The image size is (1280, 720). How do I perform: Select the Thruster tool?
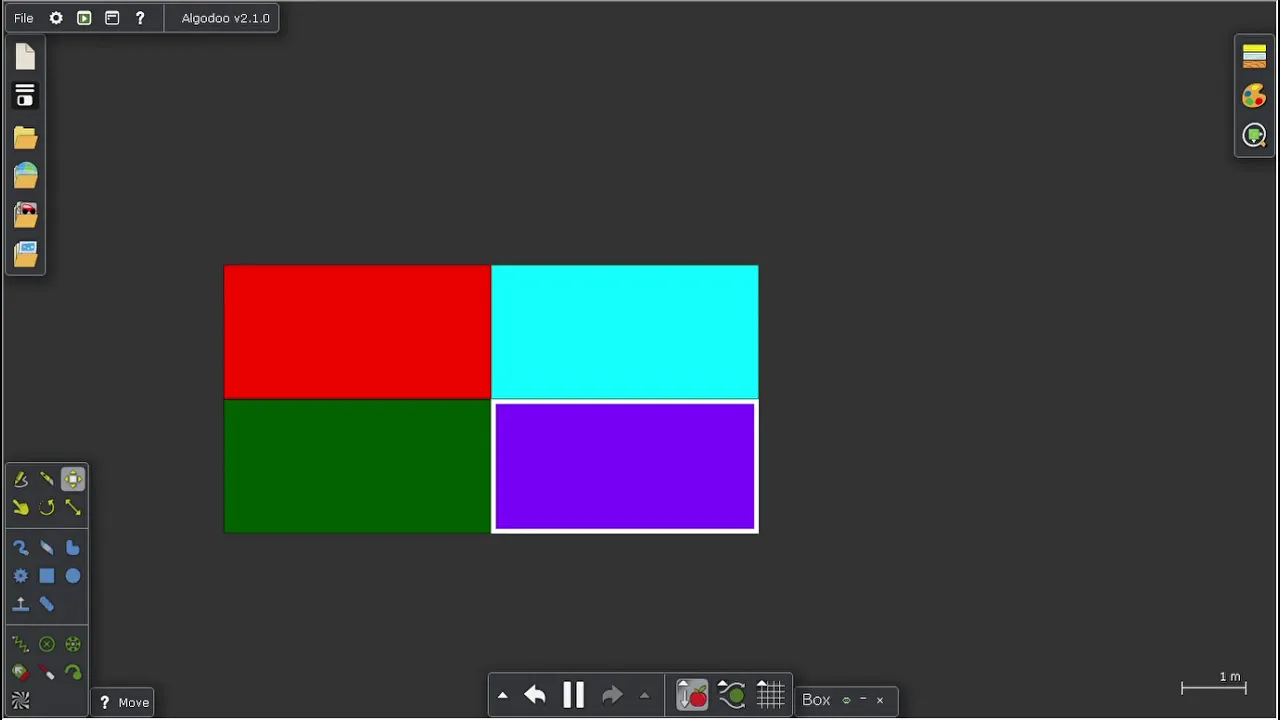[x=21, y=673]
